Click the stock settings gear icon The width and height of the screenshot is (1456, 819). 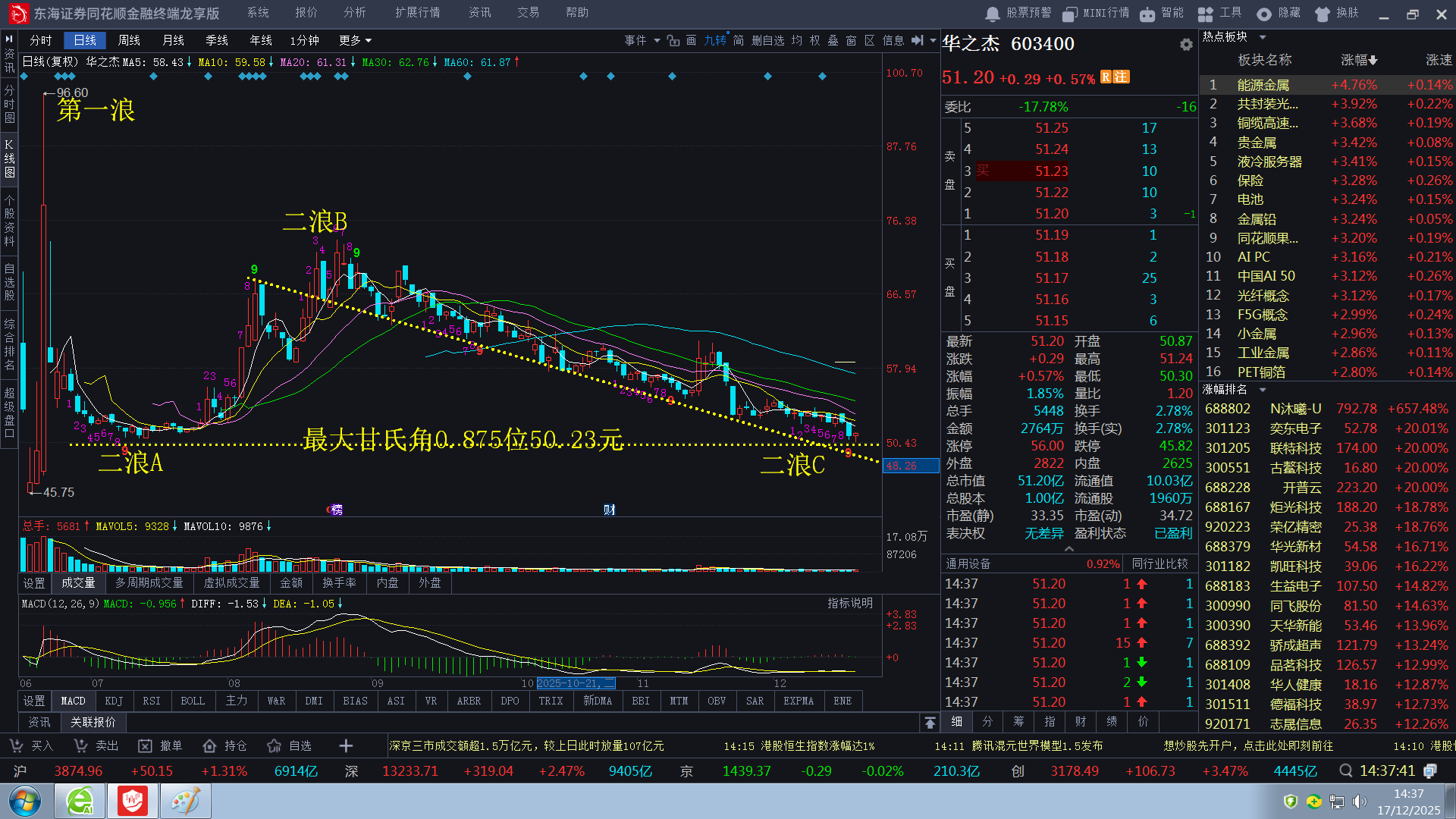click(1186, 45)
